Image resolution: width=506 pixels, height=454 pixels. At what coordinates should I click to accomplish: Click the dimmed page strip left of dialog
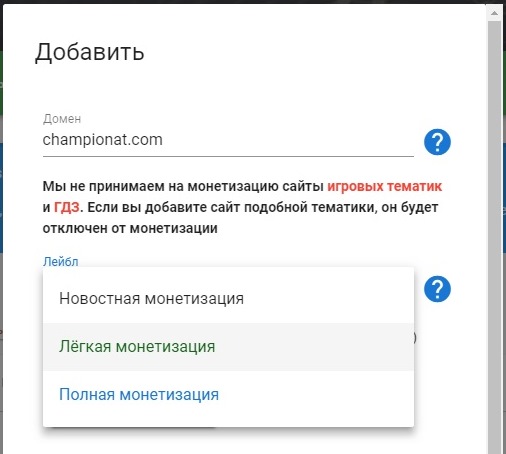pos(1,233)
